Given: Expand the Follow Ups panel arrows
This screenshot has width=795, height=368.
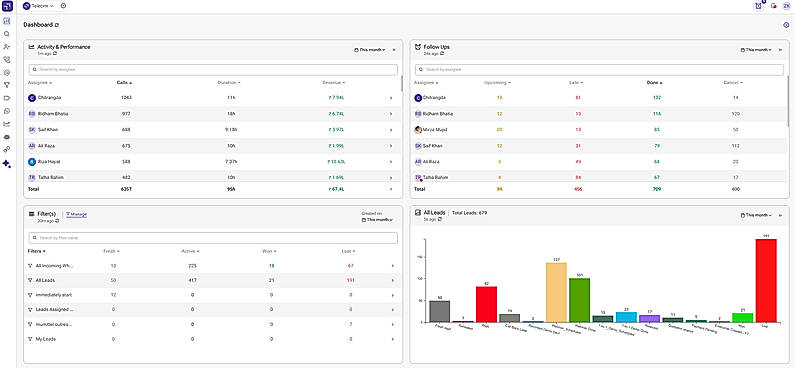Looking at the screenshot, I should 780,50.
